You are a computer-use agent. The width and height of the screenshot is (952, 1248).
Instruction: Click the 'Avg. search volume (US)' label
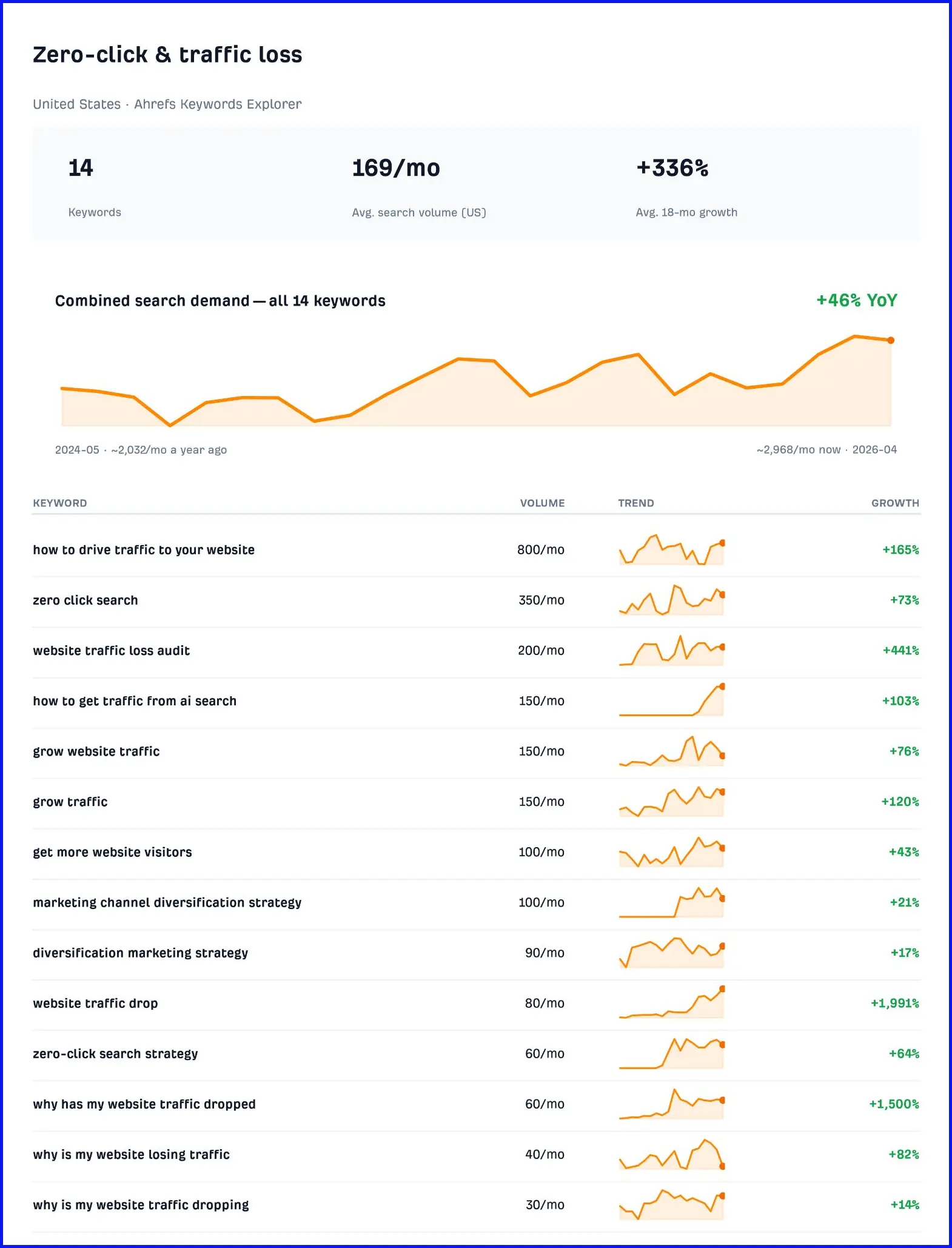[x=419, y=212]
